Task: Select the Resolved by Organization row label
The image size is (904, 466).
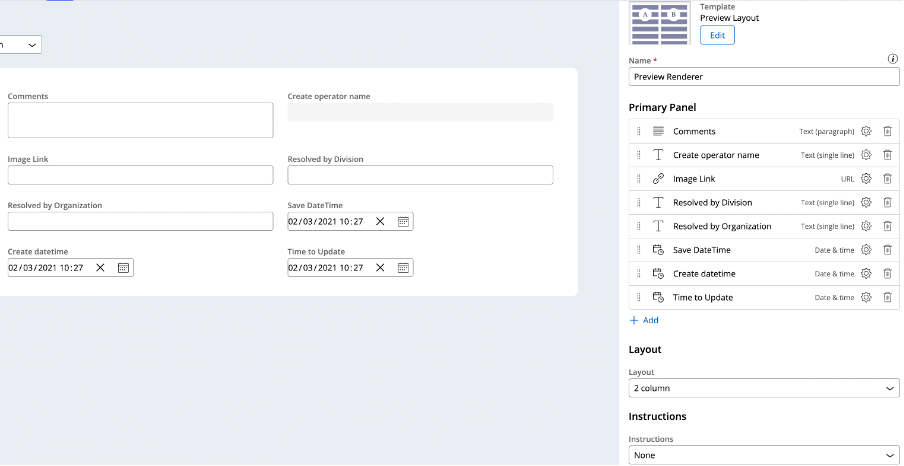Action: click(x=722, y=226)
